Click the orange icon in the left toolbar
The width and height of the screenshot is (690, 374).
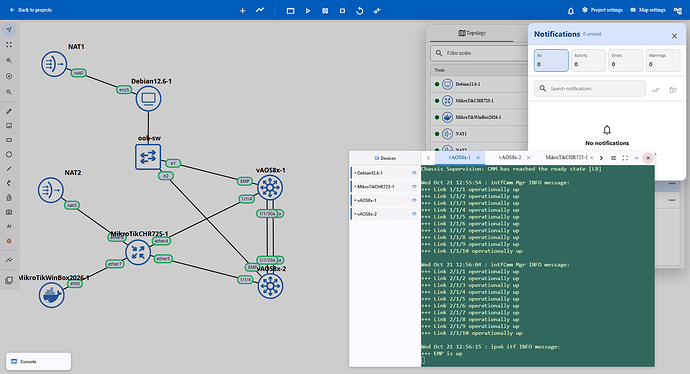click(x=9, y=241)
